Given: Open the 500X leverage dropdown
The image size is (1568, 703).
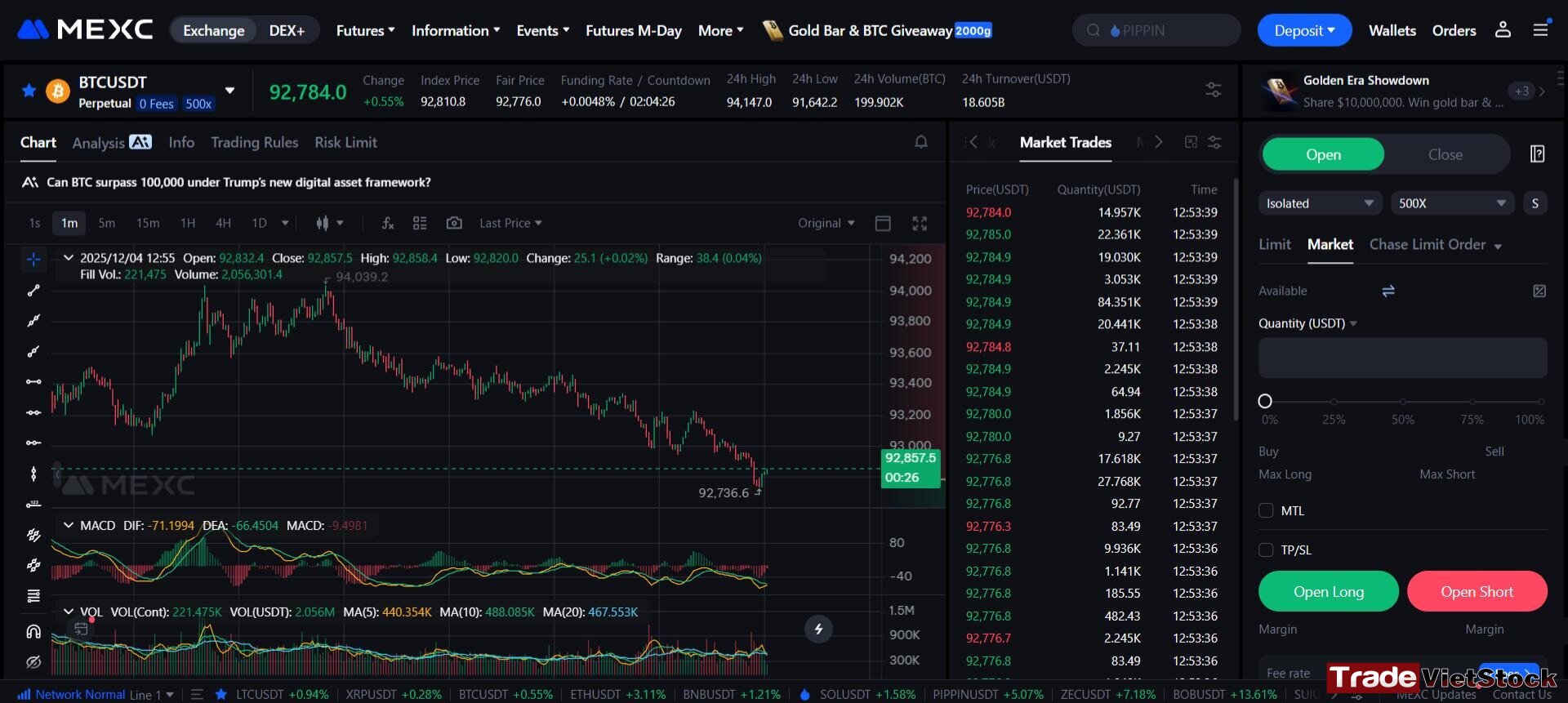Looking at the screenshot, I should click(1453, 203).
